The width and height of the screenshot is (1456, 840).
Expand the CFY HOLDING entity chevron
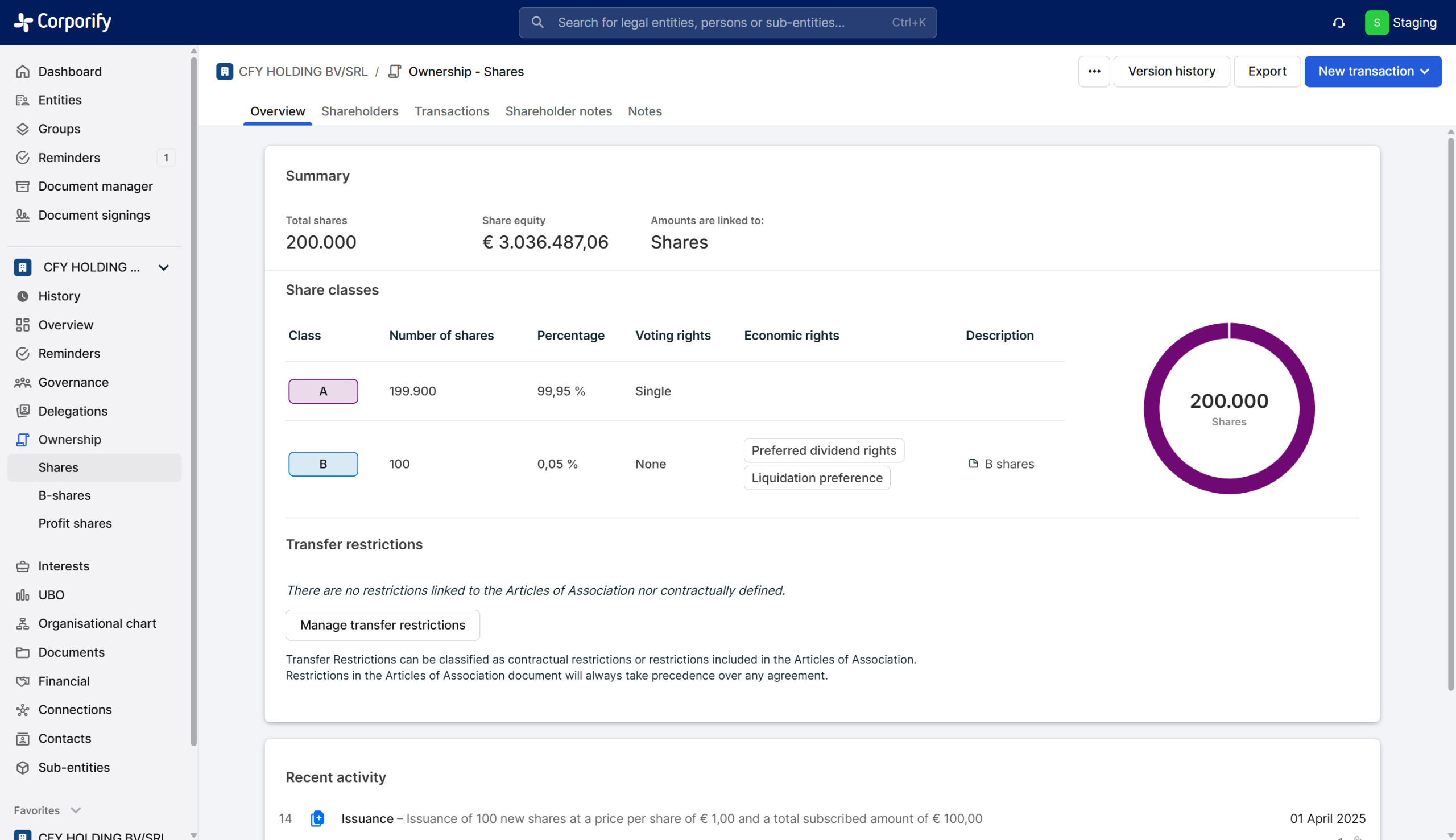pyautogui.click(x=163, y=267)
